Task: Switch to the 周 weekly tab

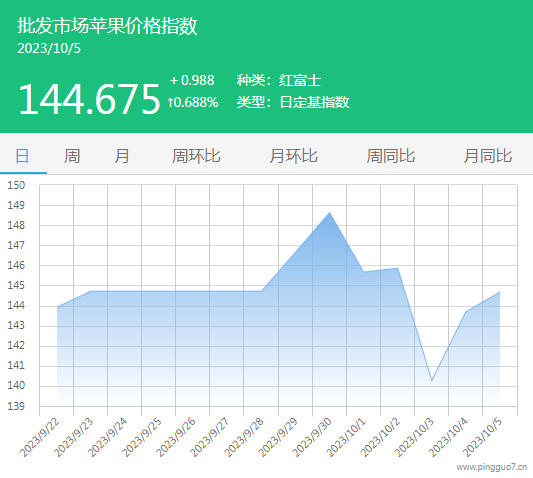Action: coord(72,156)
